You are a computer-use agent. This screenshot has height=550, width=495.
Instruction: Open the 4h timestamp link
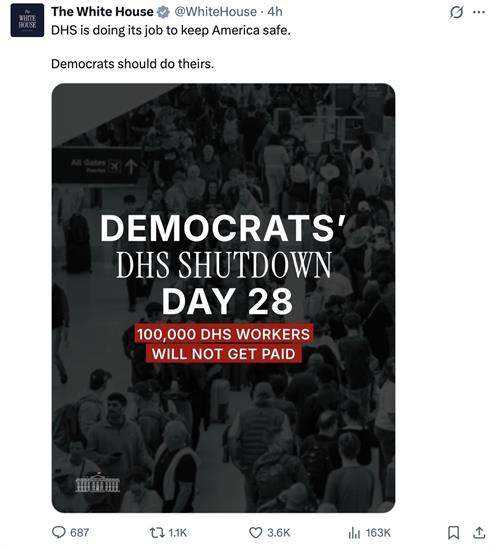tap(275, 12)
